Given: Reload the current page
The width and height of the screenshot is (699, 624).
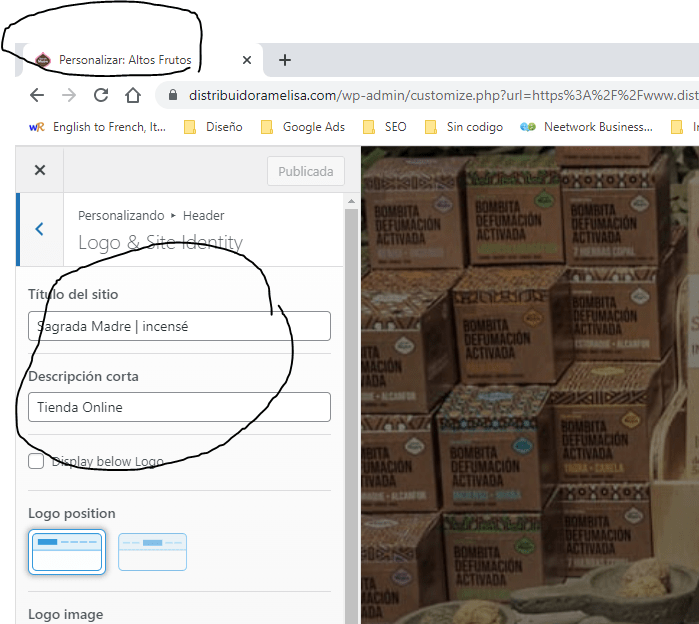Looking at the screenshot, I should pyautogui.click(x=101, y=95).
